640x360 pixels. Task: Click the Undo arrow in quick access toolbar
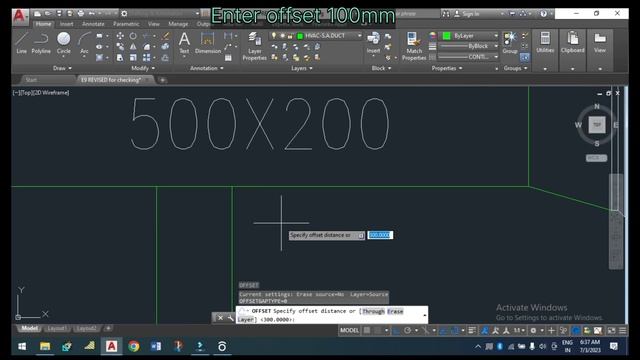92,13
